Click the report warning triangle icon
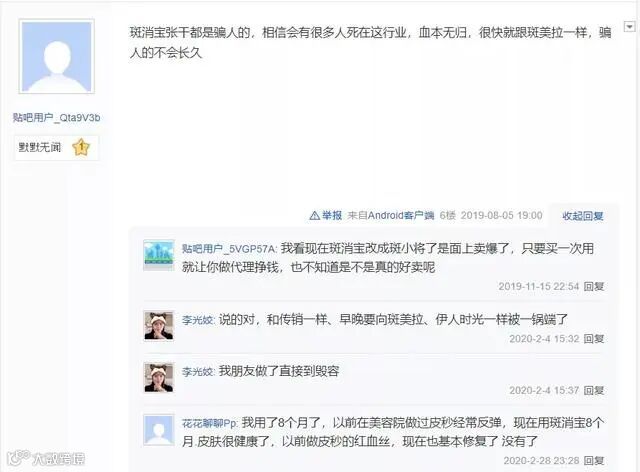This screenshot has width=640, height=472. pos(314,215)
